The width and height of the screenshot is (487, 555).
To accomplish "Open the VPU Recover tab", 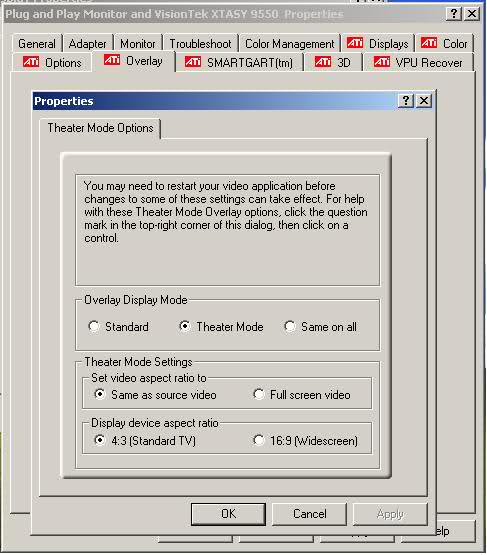I will click(x=418, y=63).
